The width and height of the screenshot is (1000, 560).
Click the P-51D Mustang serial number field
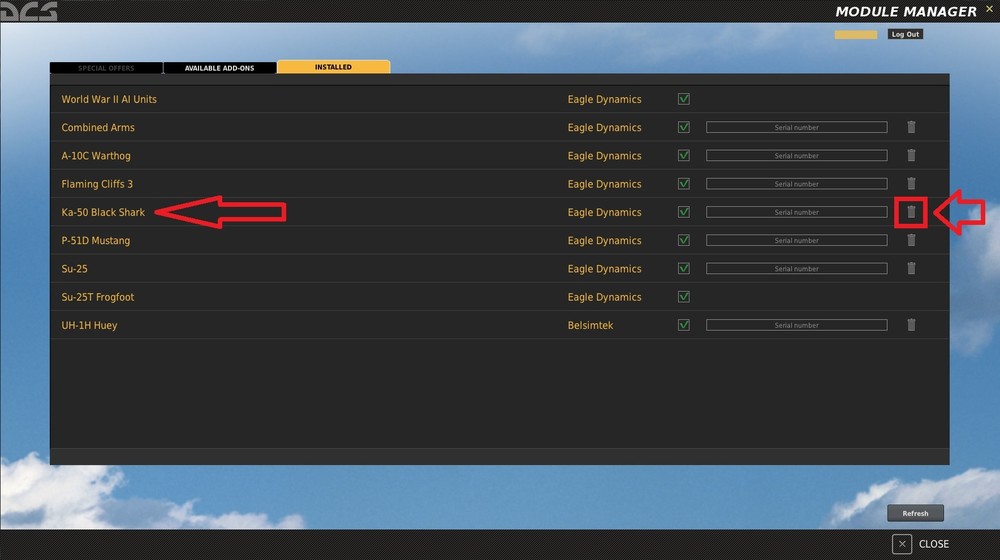[797, 240]
